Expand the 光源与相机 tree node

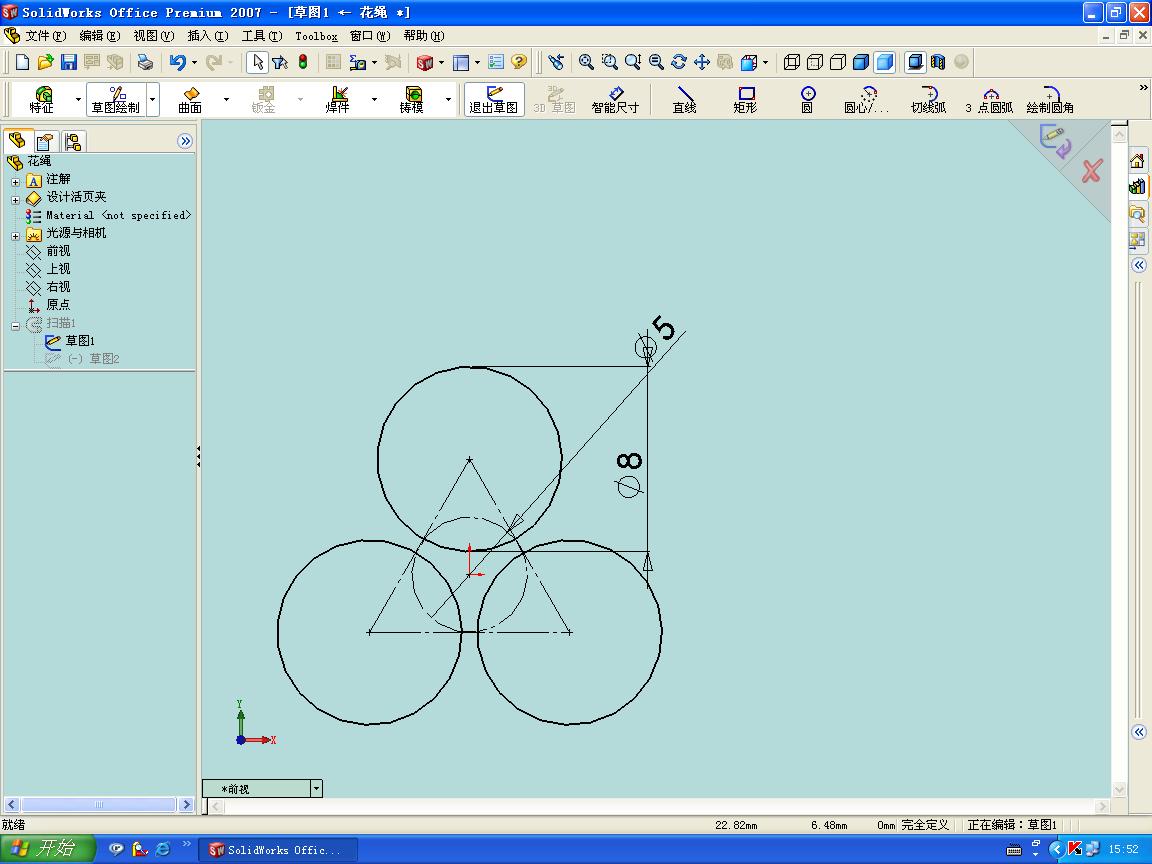[15, 236]
